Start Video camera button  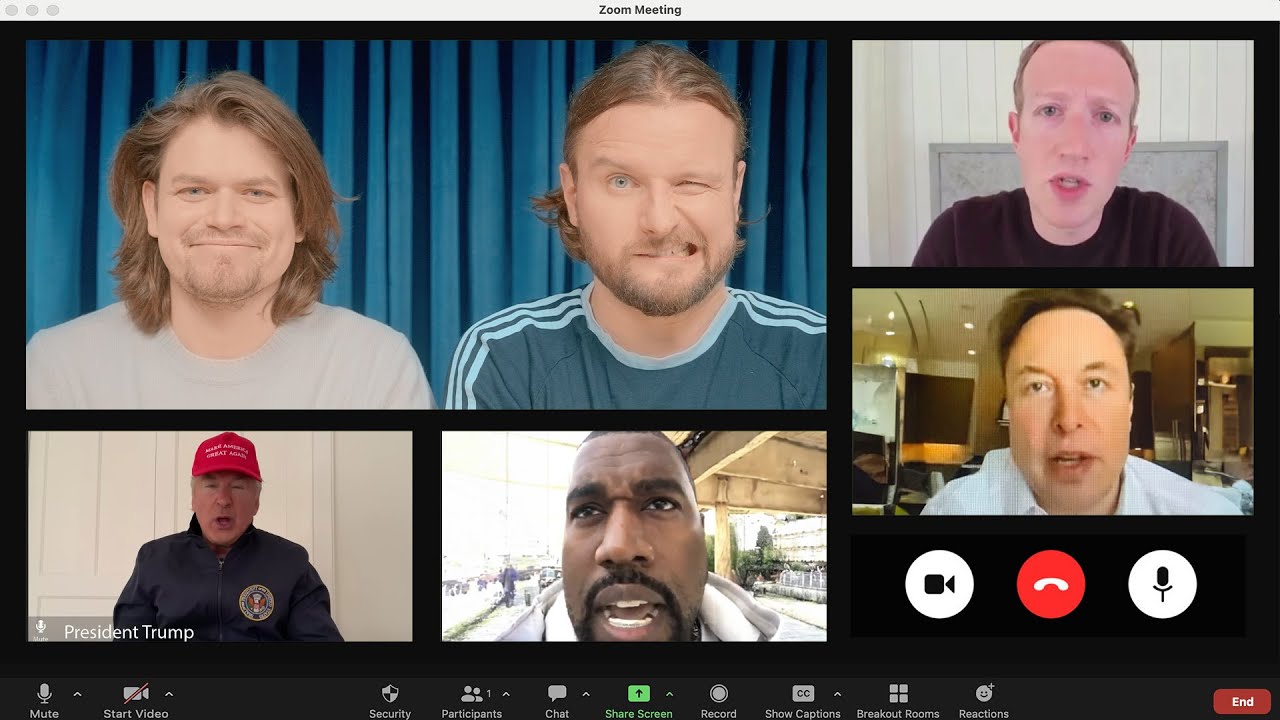coord(136,700)
